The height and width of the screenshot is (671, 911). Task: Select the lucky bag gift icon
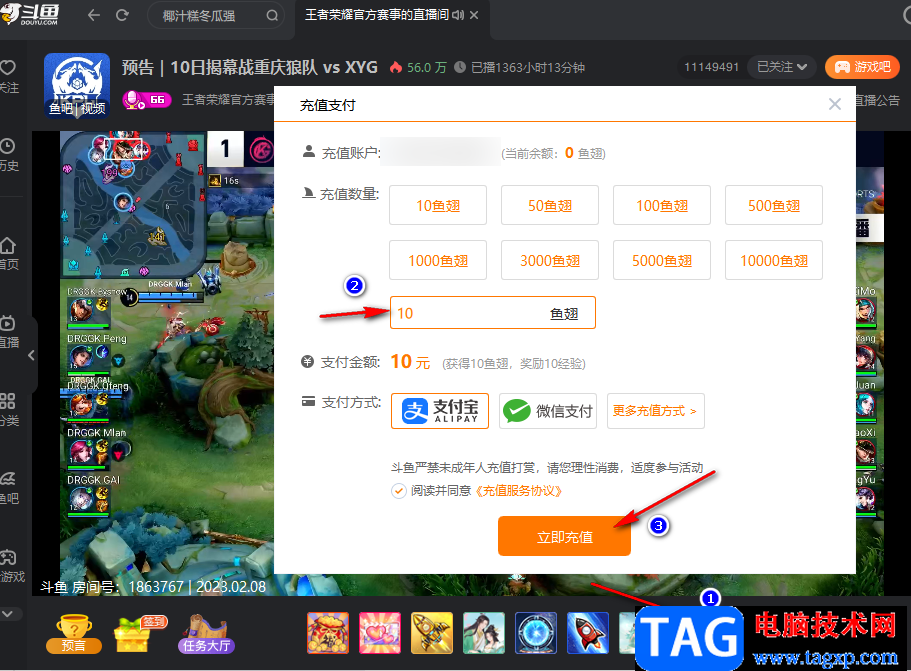(328, 633)
